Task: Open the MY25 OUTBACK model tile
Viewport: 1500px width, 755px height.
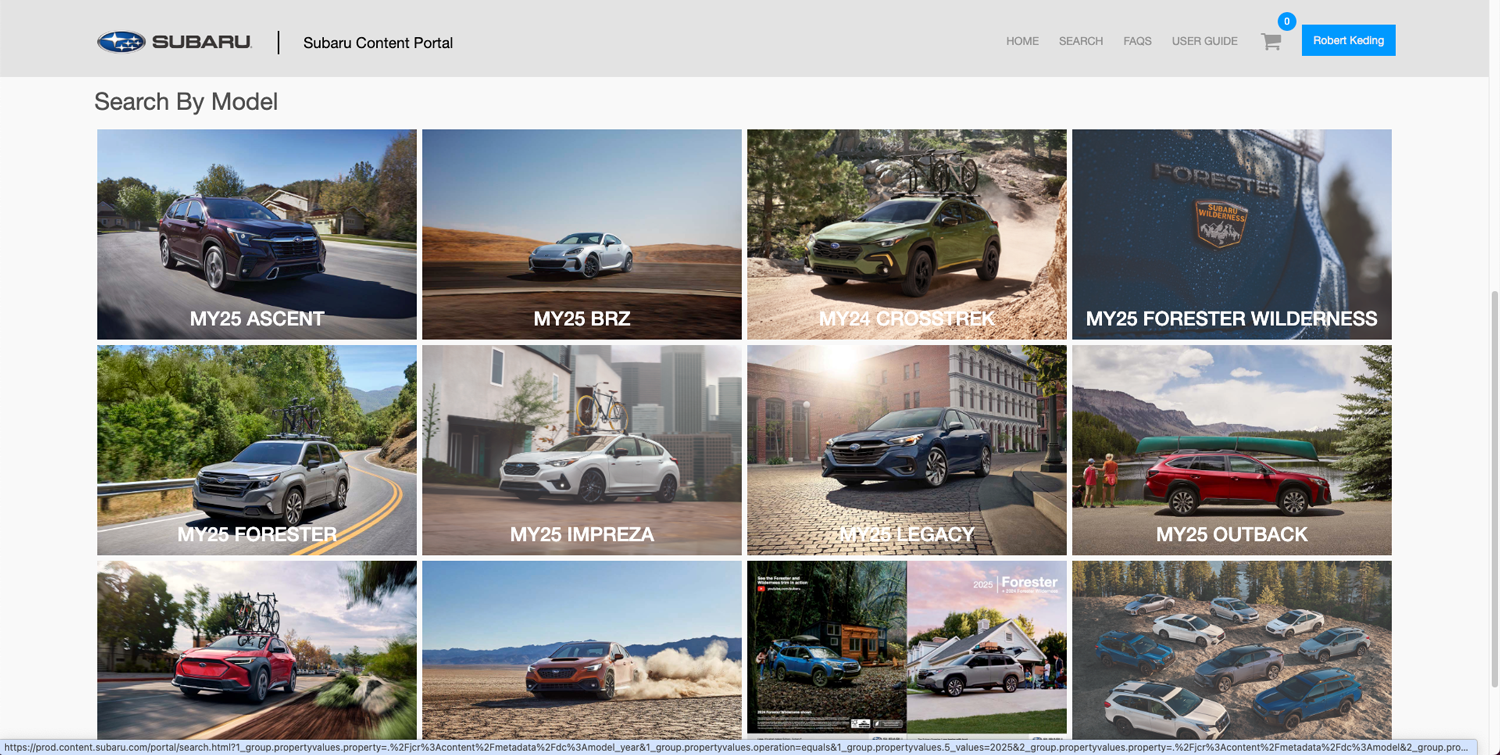Action: [1232, 450]
